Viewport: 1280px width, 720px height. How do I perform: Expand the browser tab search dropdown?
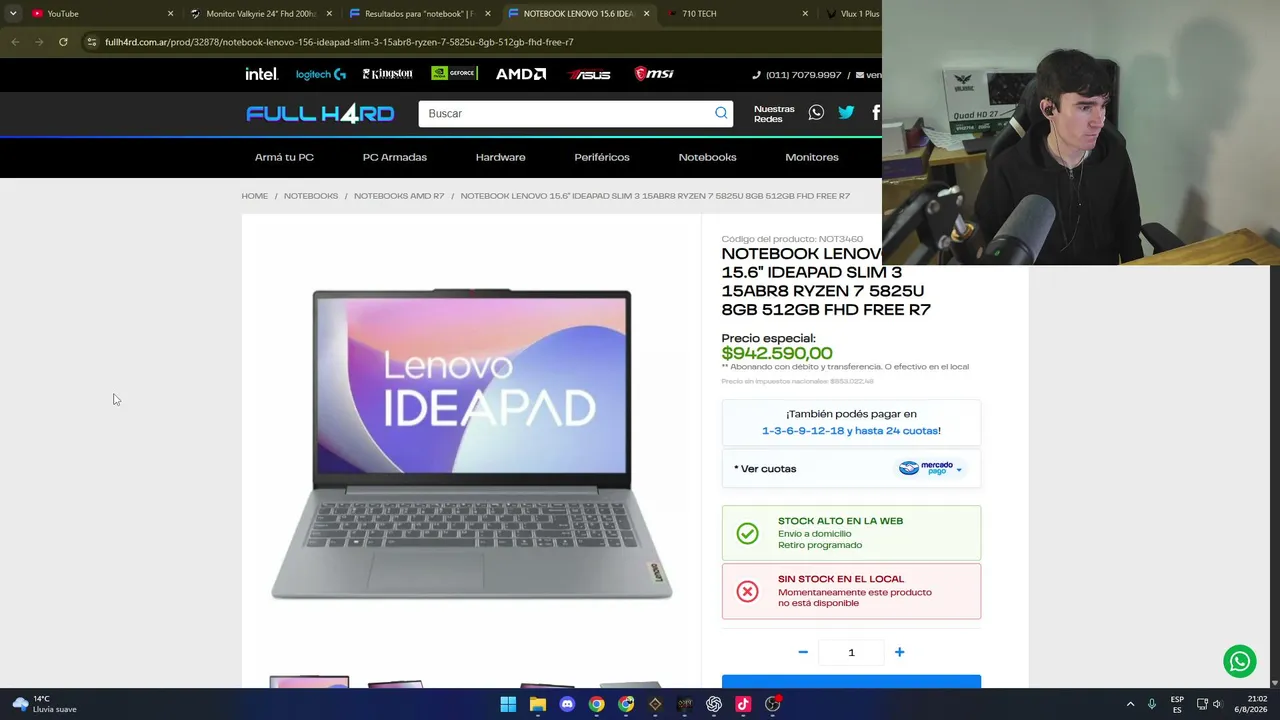click(x=13, y=13)
